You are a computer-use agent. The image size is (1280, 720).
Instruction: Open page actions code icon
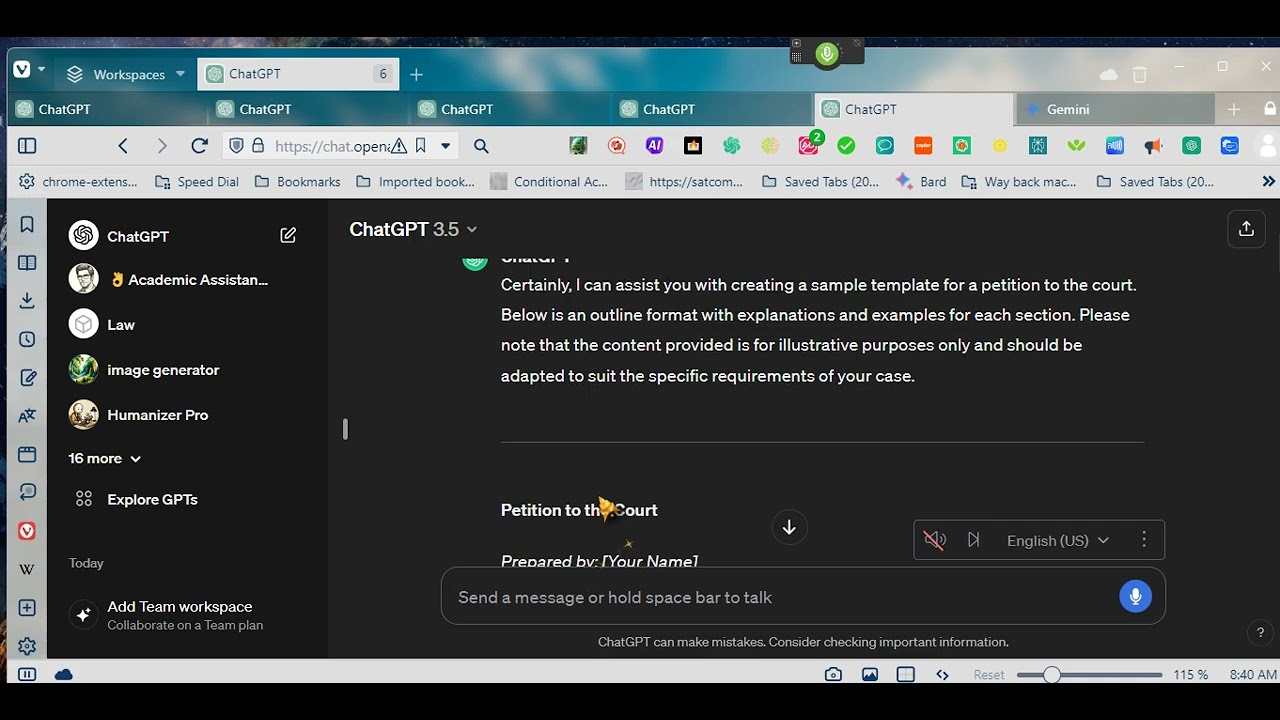942,675
